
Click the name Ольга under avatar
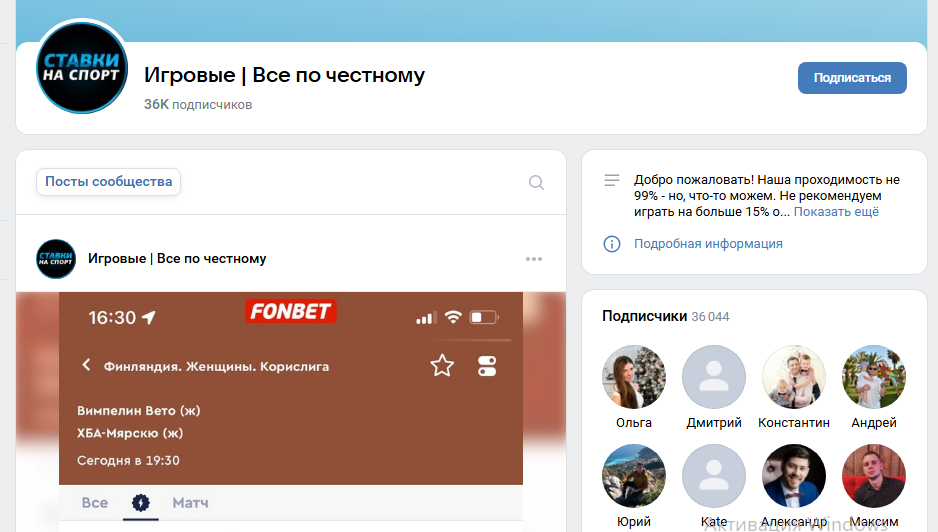(x=634, y=423)
